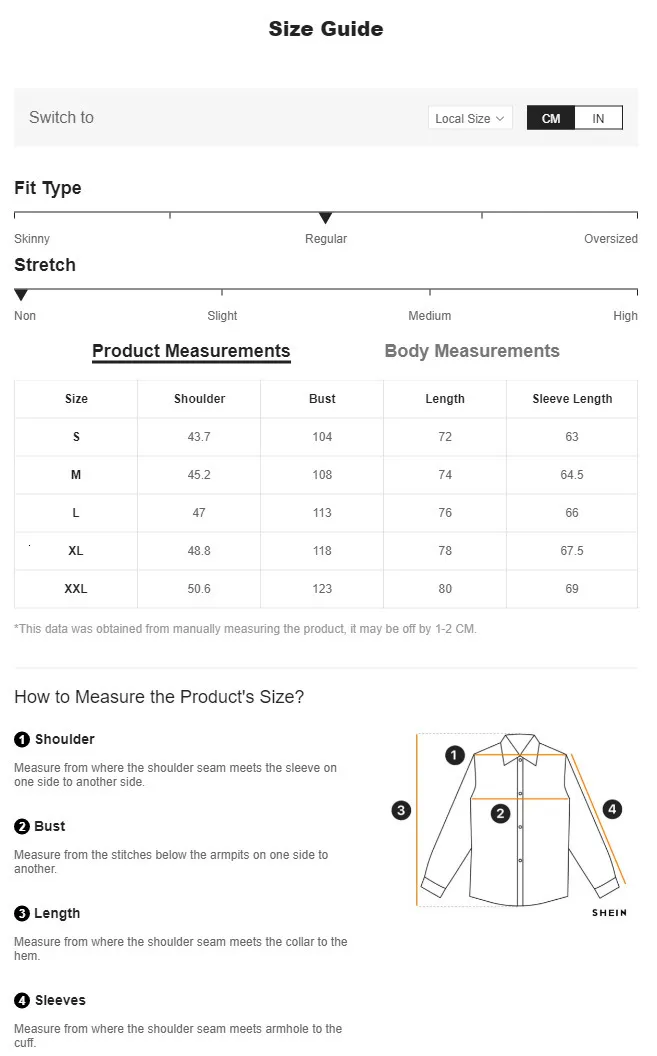Click the Stretch slider marker at Non
This screenshot has height=1056, width=657.
(x=21, y=295)
